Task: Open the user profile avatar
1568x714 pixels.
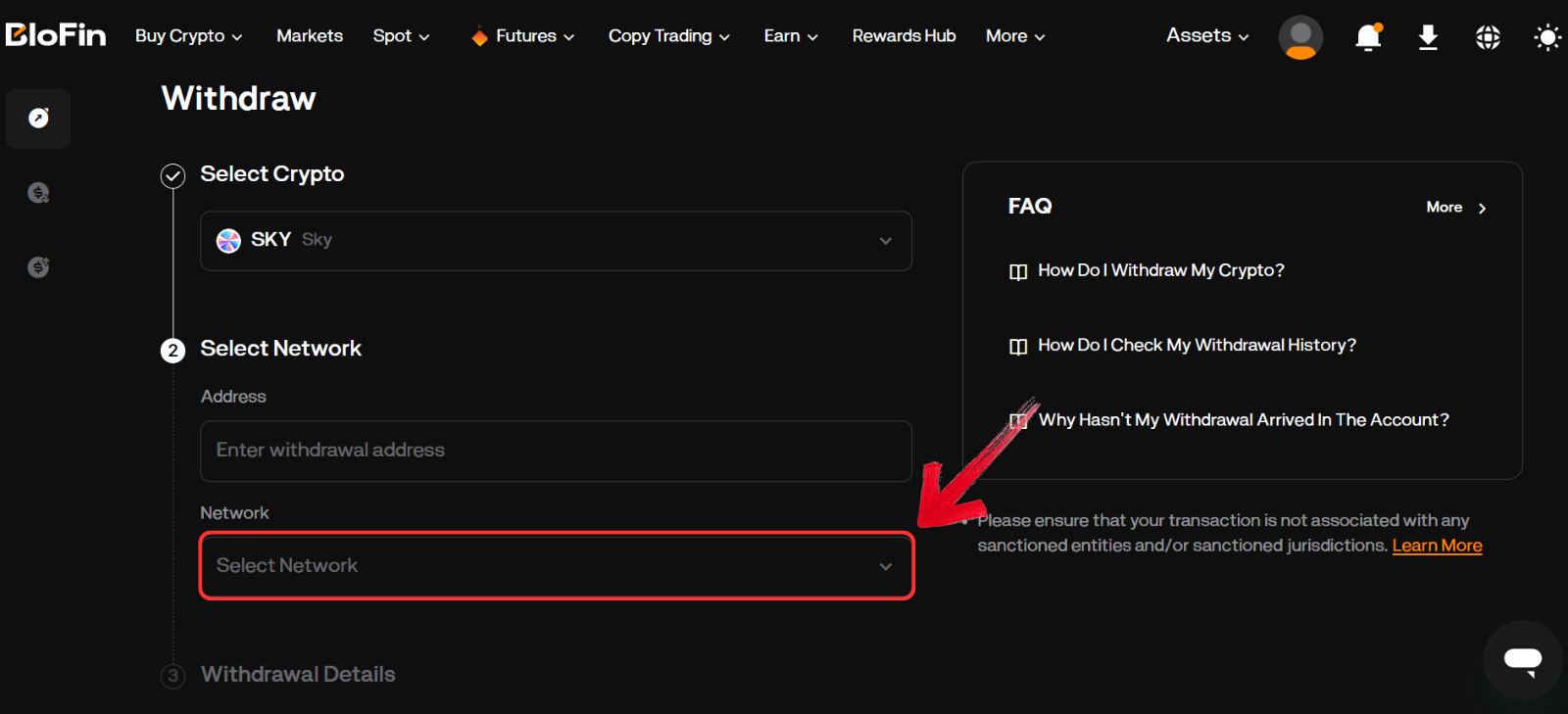Action: (1300, 37)
